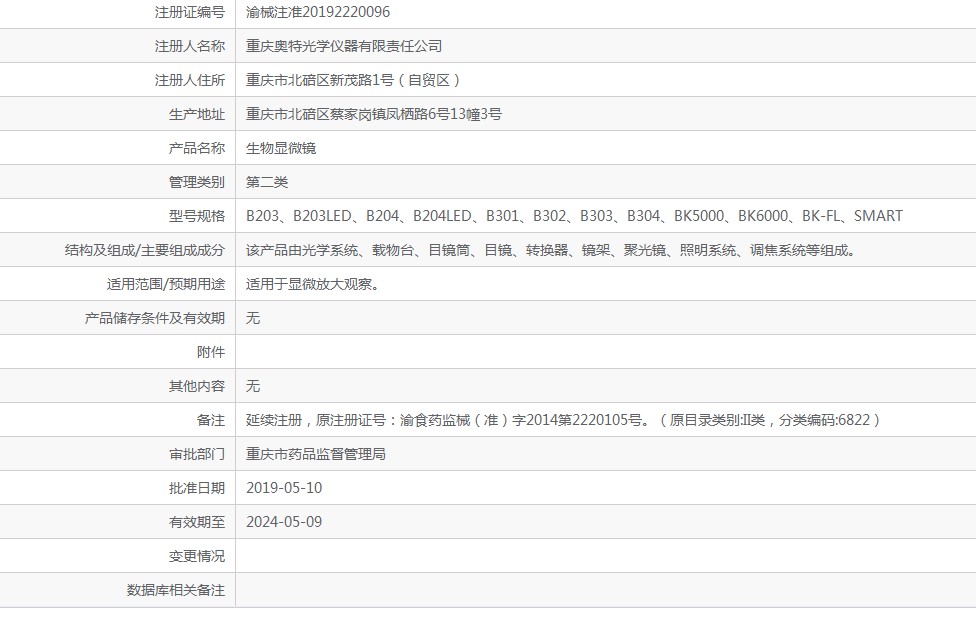Select the 注册人名称 label
This screenshot has width=976, height=619.
(190, 46)
